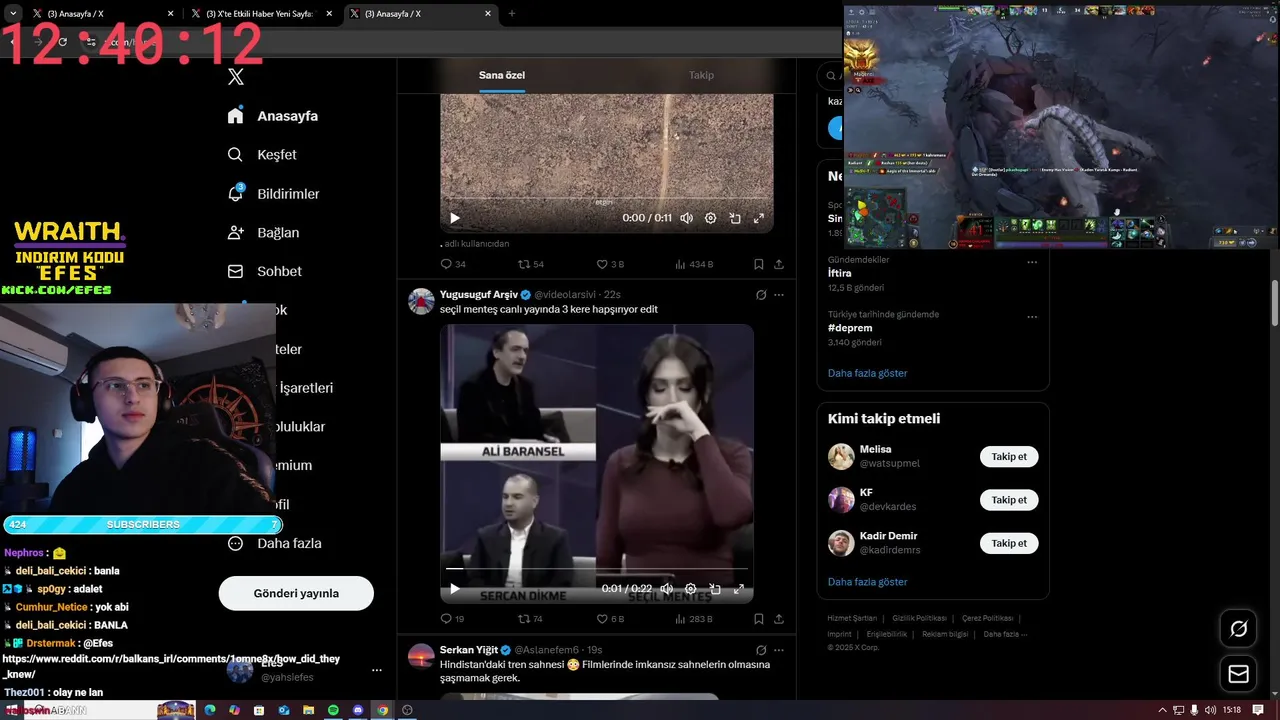The height and width of the screenshot is (720, 1280).
Task: Enable picture-in-picture on the top video
Action: point(735,218)
